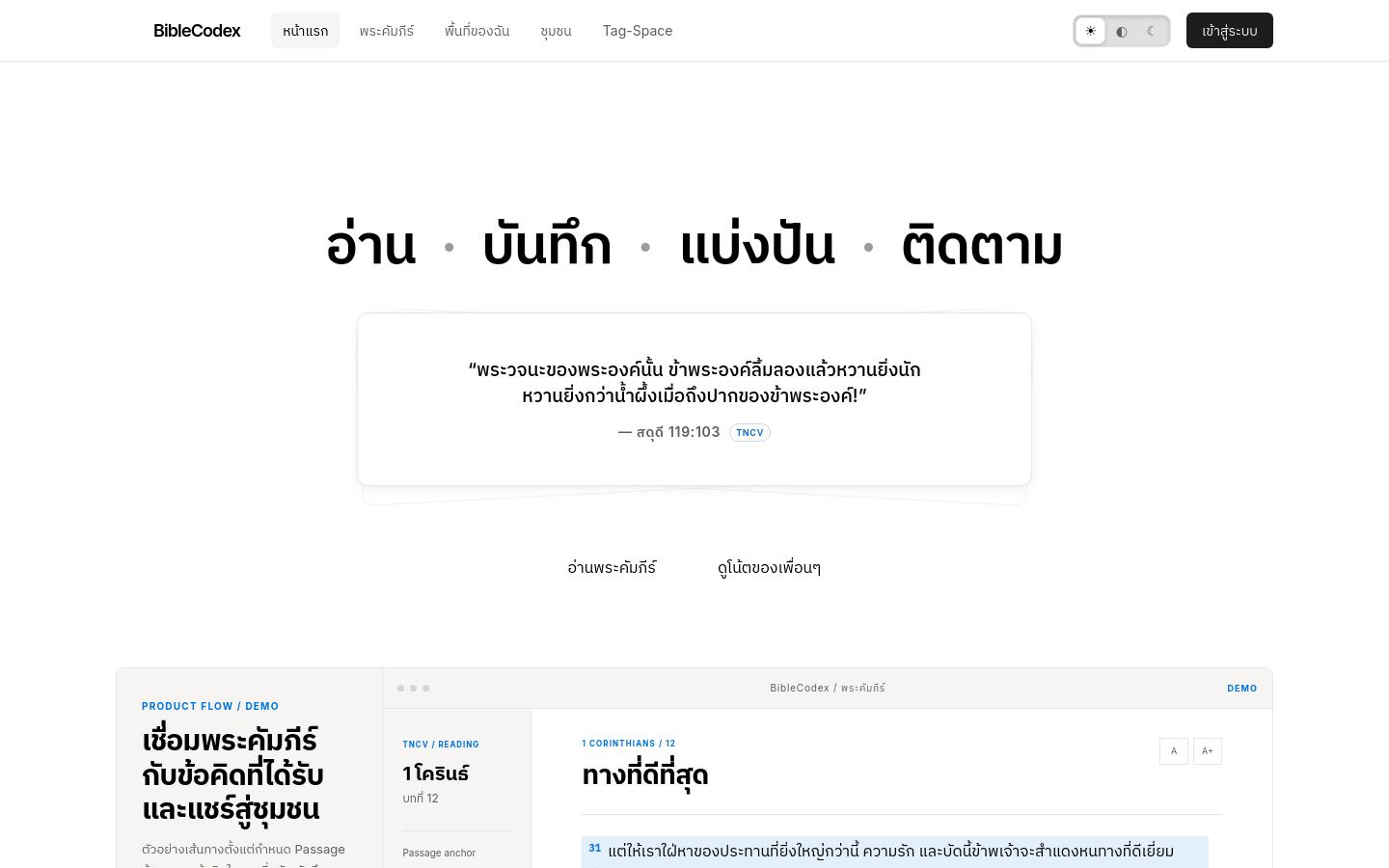Switch to light theme sun icon
The height and width of the screenshot is (868, 1389).
pos(1090,31)
